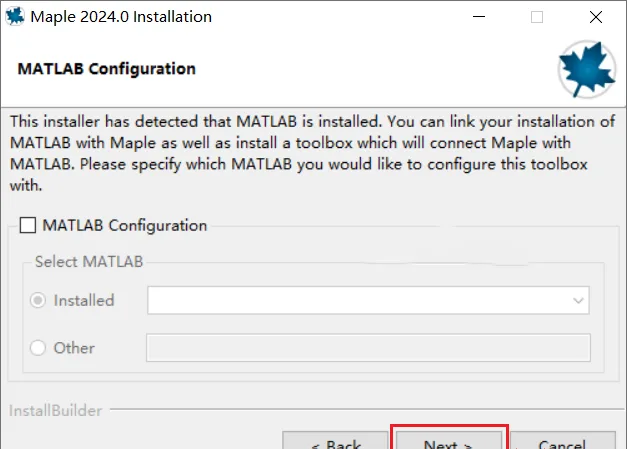Click the Installed option label
The image size is (627, 449).
[x=84, y=301]
